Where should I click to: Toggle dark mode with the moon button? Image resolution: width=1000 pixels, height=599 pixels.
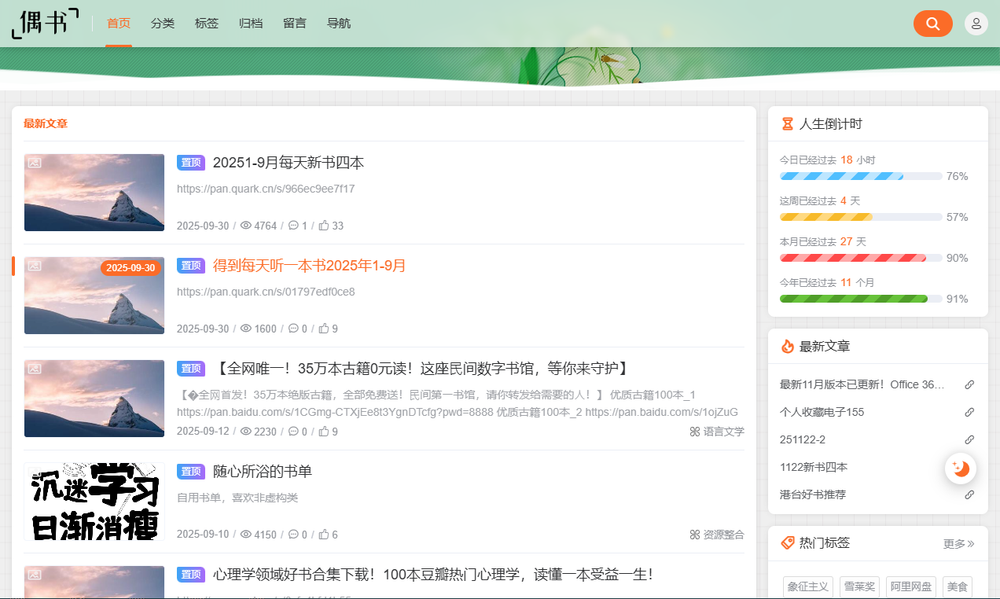point(960,467)
